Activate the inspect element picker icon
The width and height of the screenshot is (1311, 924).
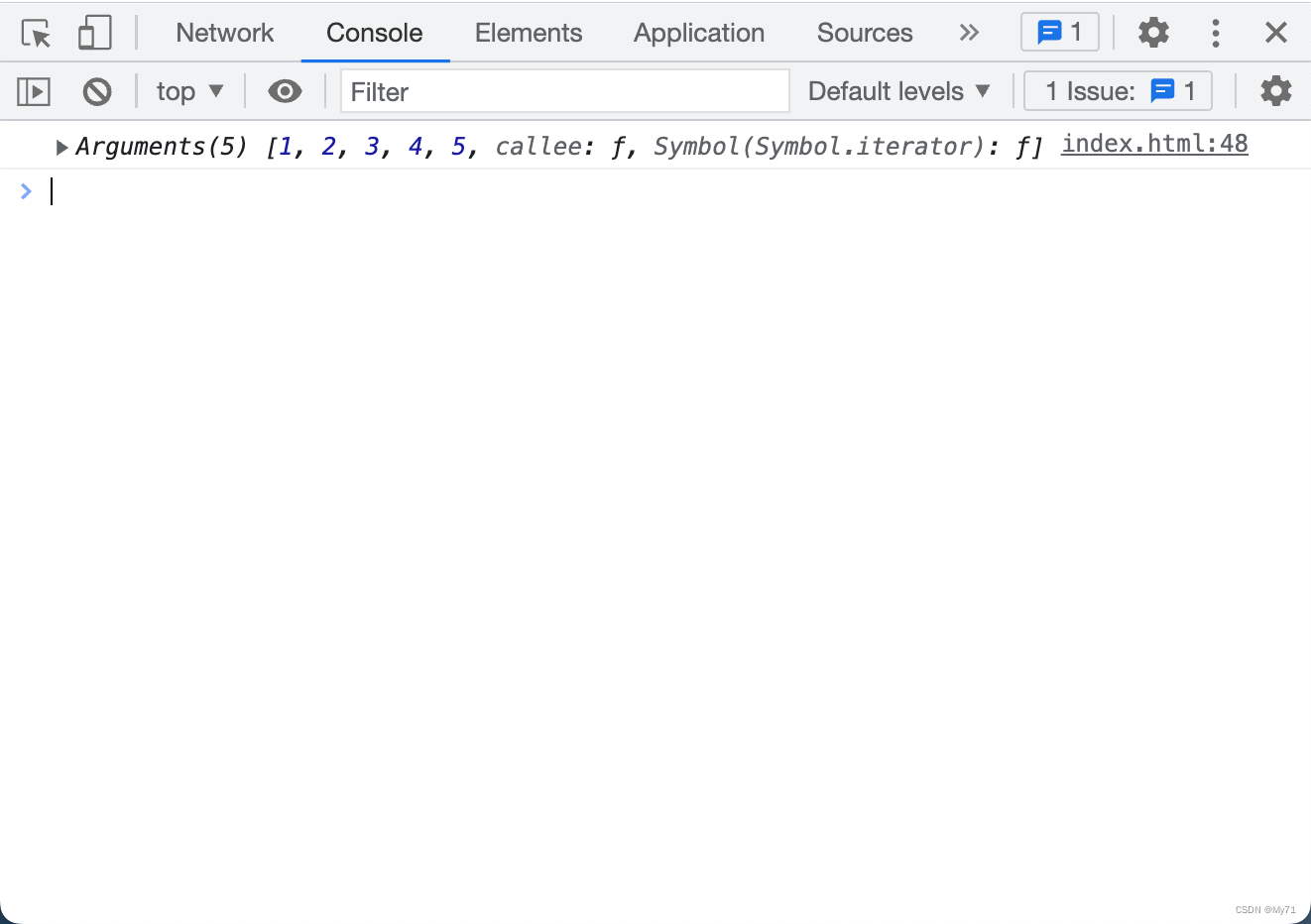point(36,34)
